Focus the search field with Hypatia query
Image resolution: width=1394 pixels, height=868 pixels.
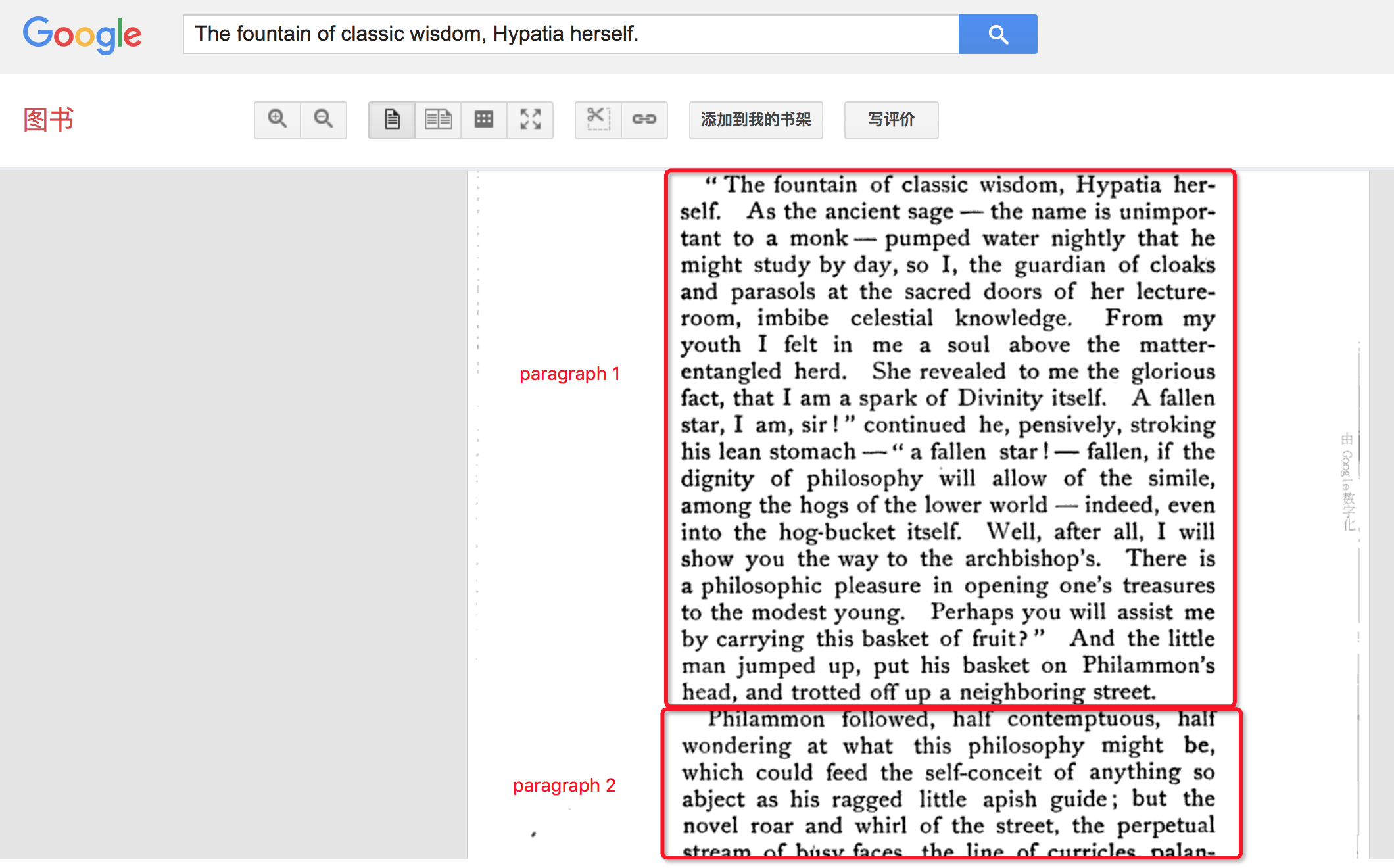(x=571, y=34)
